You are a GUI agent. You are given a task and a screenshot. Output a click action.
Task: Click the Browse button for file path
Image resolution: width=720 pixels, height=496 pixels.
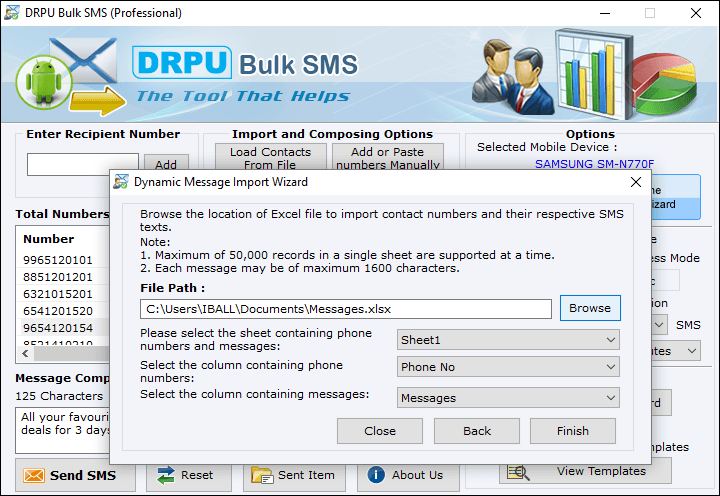590,308
